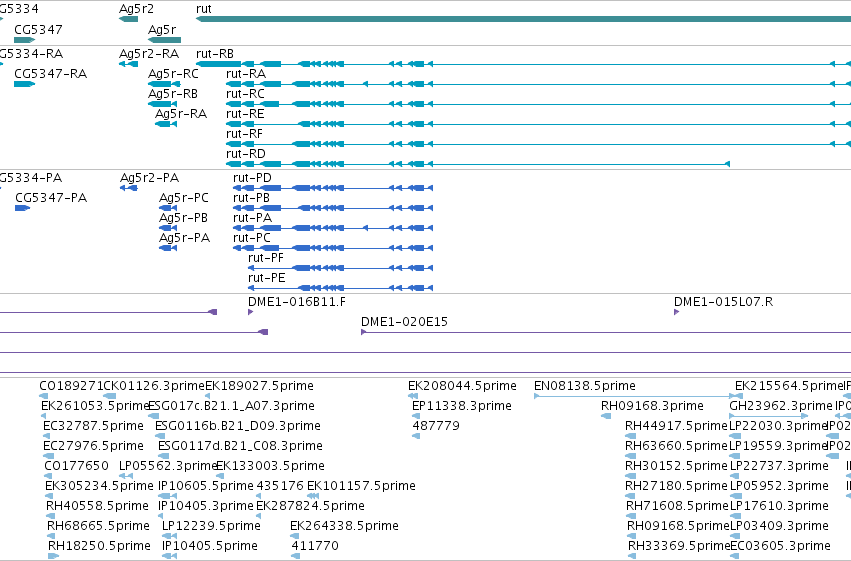Click EST LP17610.3prime
Image resolution: width=851 pixels, height=561 pixels.
tap(779, 507)
